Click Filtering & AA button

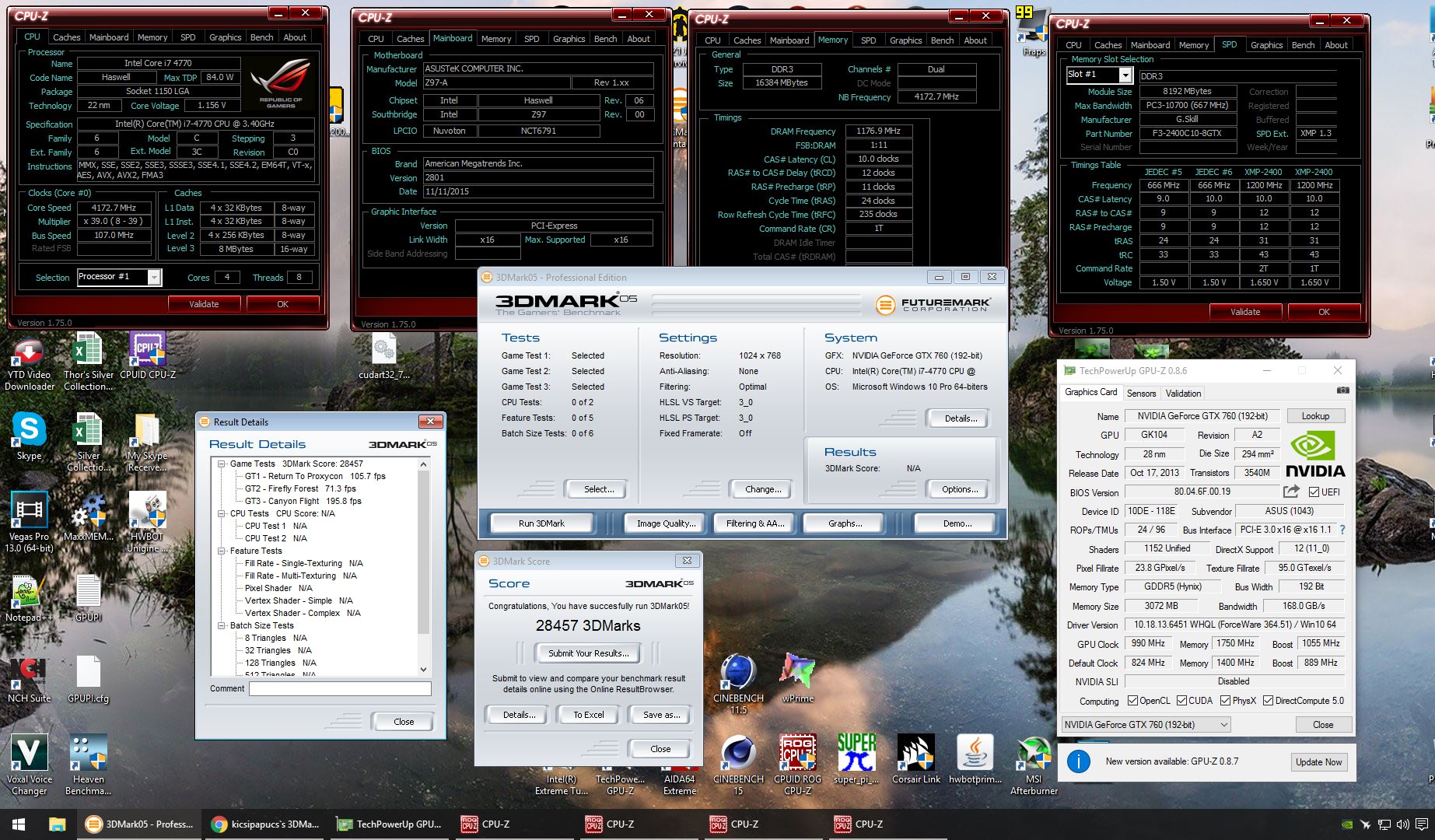(755, 523)
